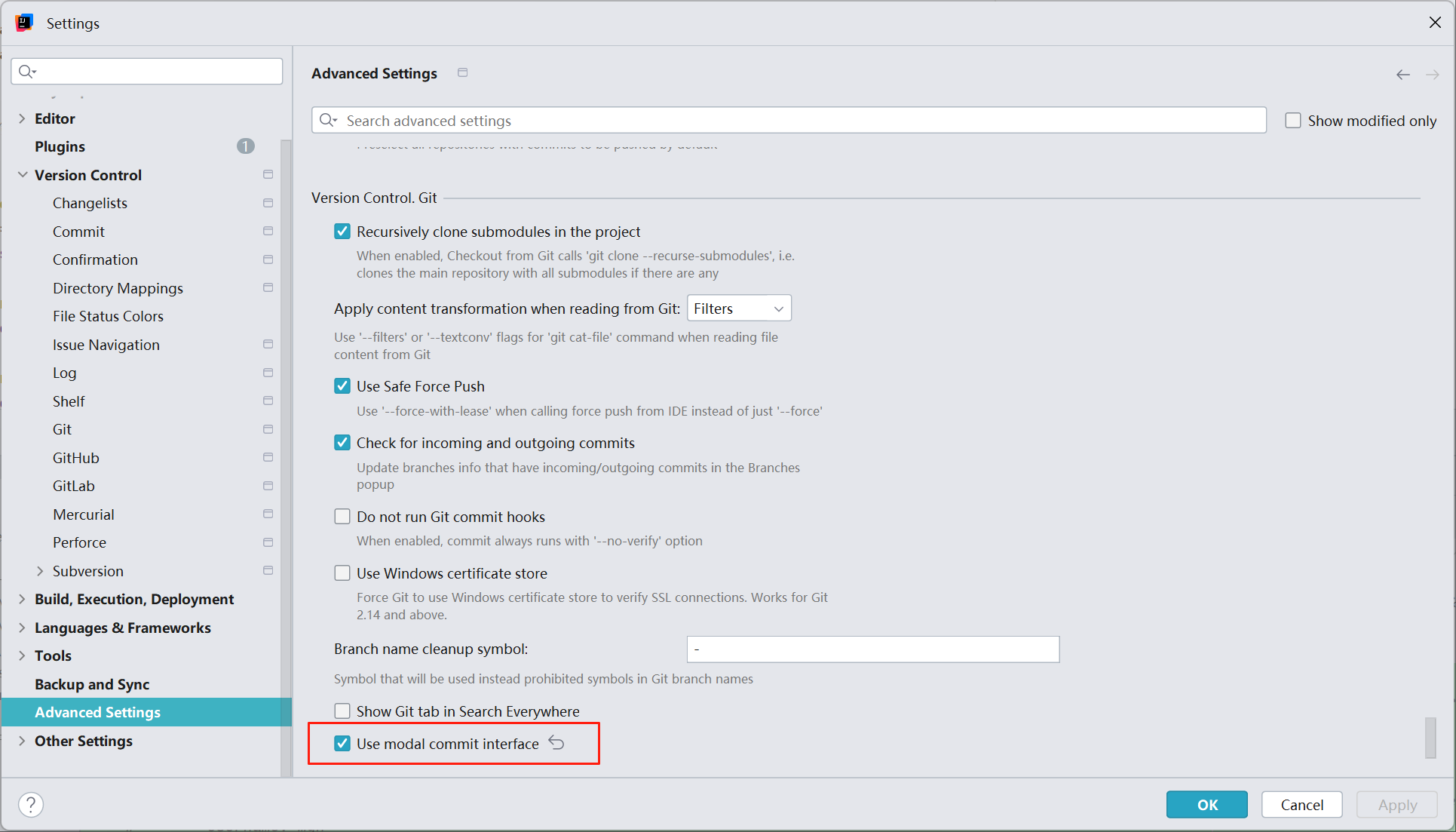
Task: Click the Branch name cleanup symbol field
Action: [x=872, y=649]
